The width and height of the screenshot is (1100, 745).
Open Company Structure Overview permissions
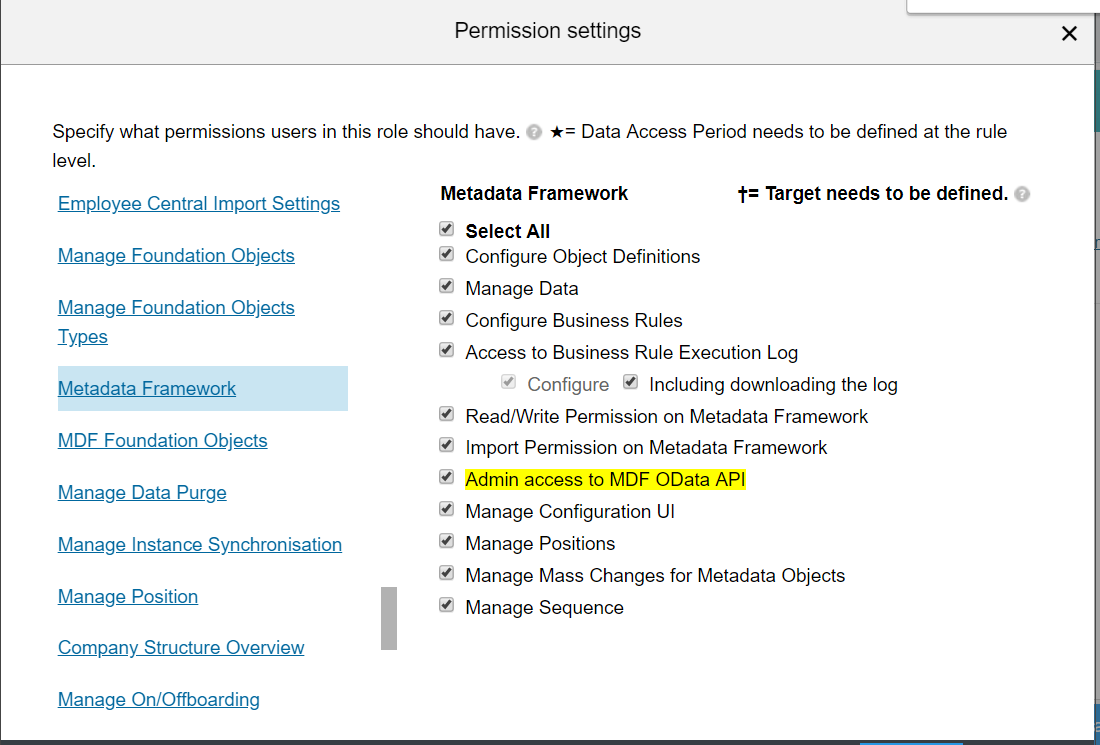[181, 647]
